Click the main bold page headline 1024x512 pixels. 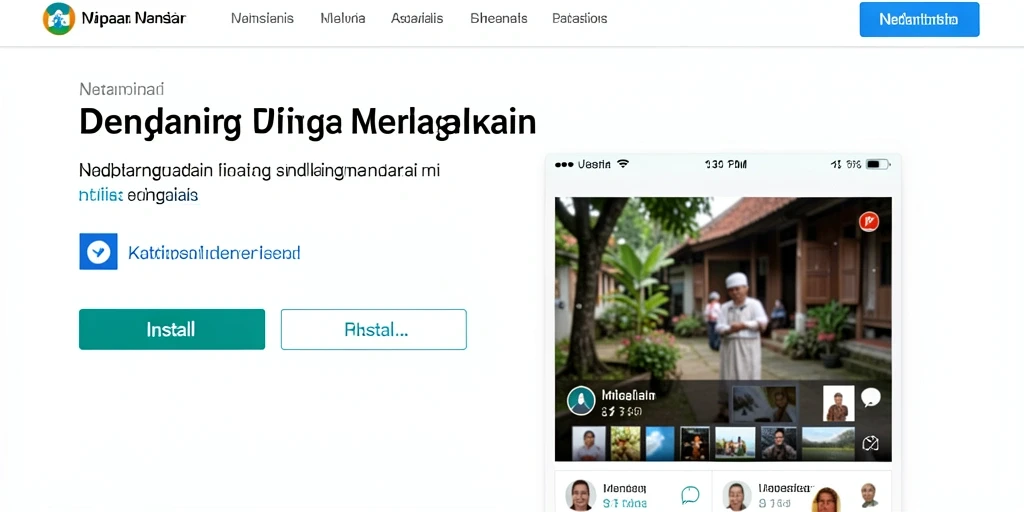(x=308, y=123)
